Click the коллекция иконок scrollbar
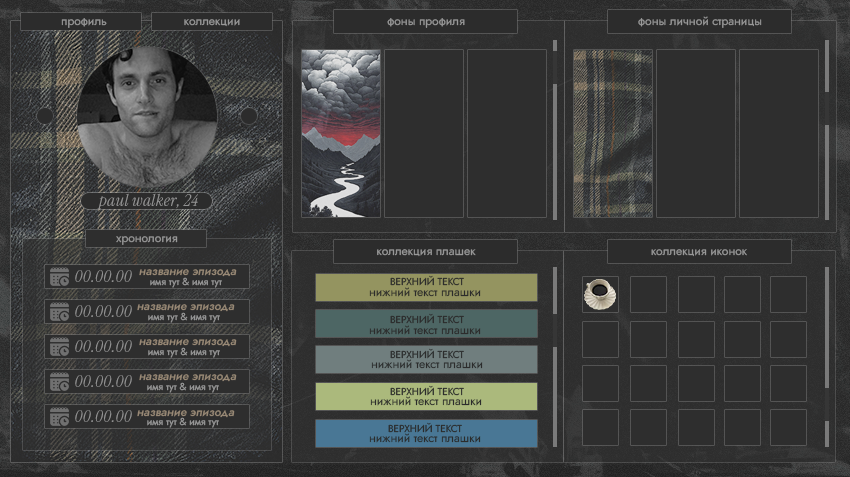850x477 pixels. (827, 357)
